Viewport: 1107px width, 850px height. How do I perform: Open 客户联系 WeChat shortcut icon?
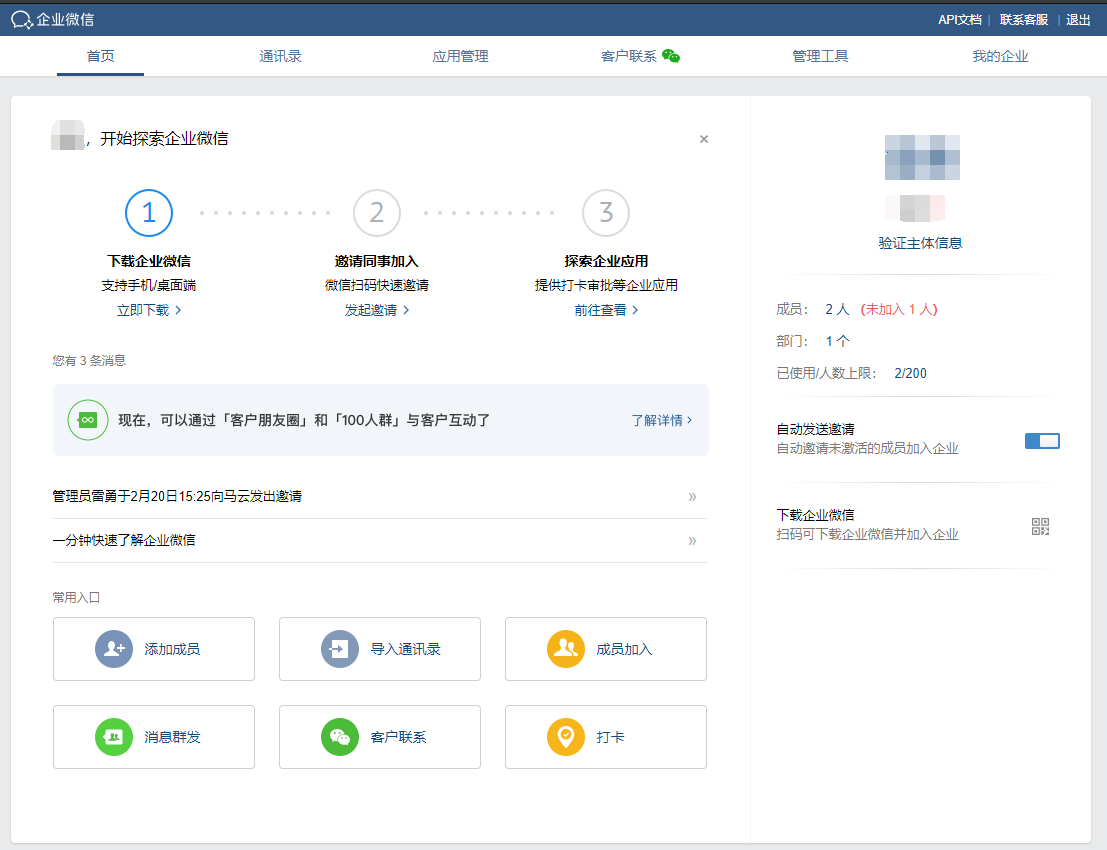coord(340,737)
